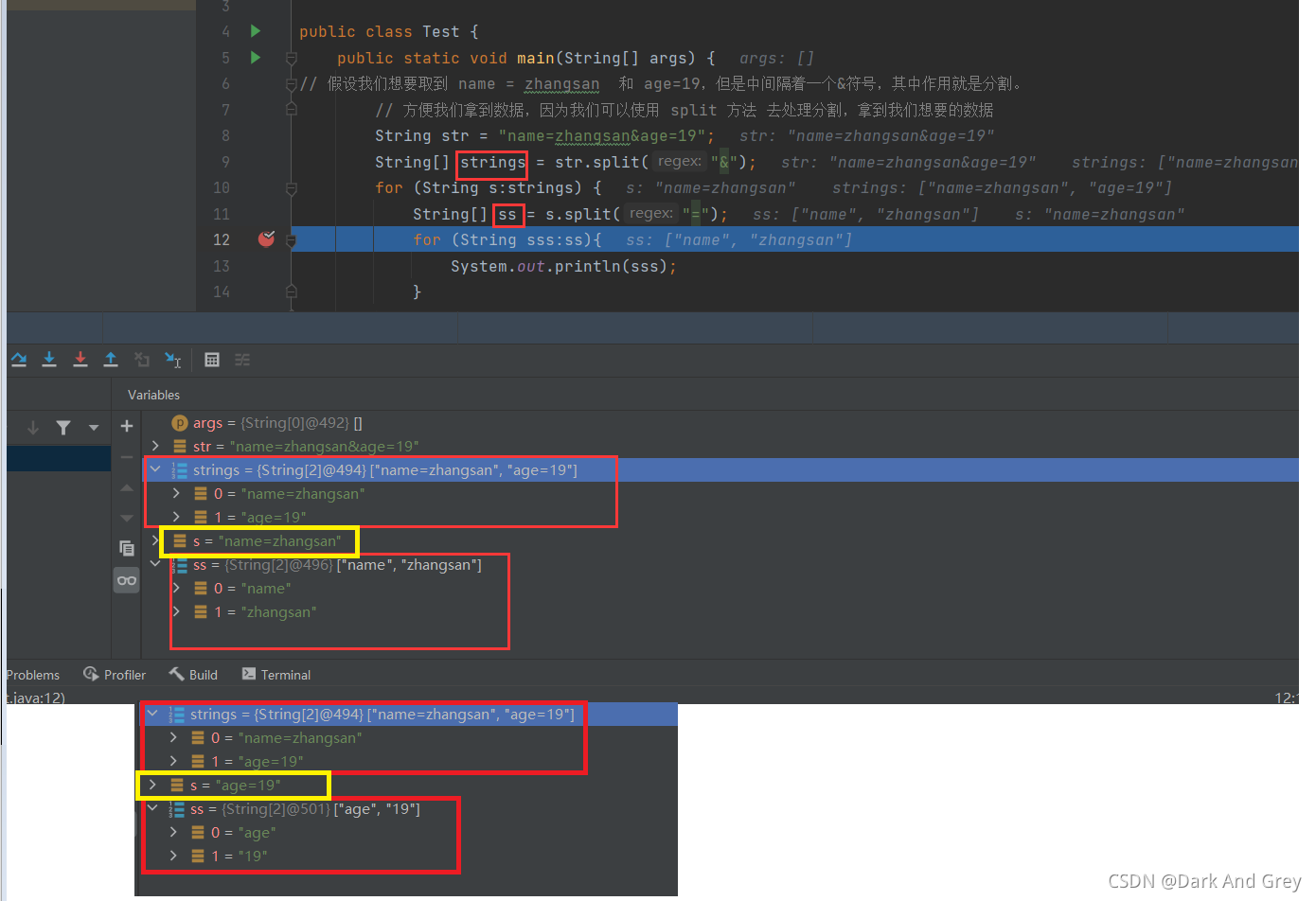Click the ss variable name on line 11
Viewport: 1316px width, 901px height.
[x=507, y=215]
